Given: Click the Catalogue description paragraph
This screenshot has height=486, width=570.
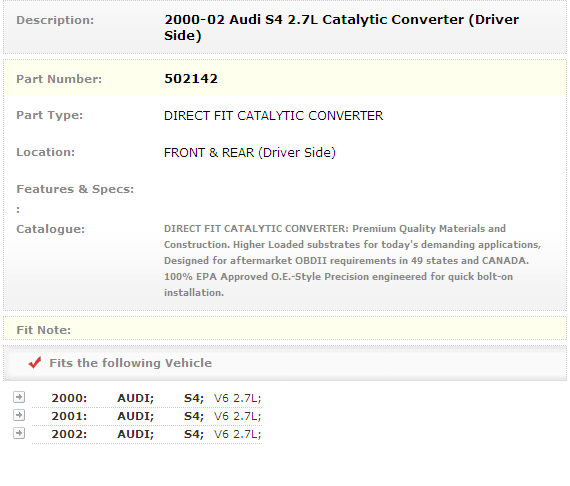Looking at the screenshot, I should 352,260.
